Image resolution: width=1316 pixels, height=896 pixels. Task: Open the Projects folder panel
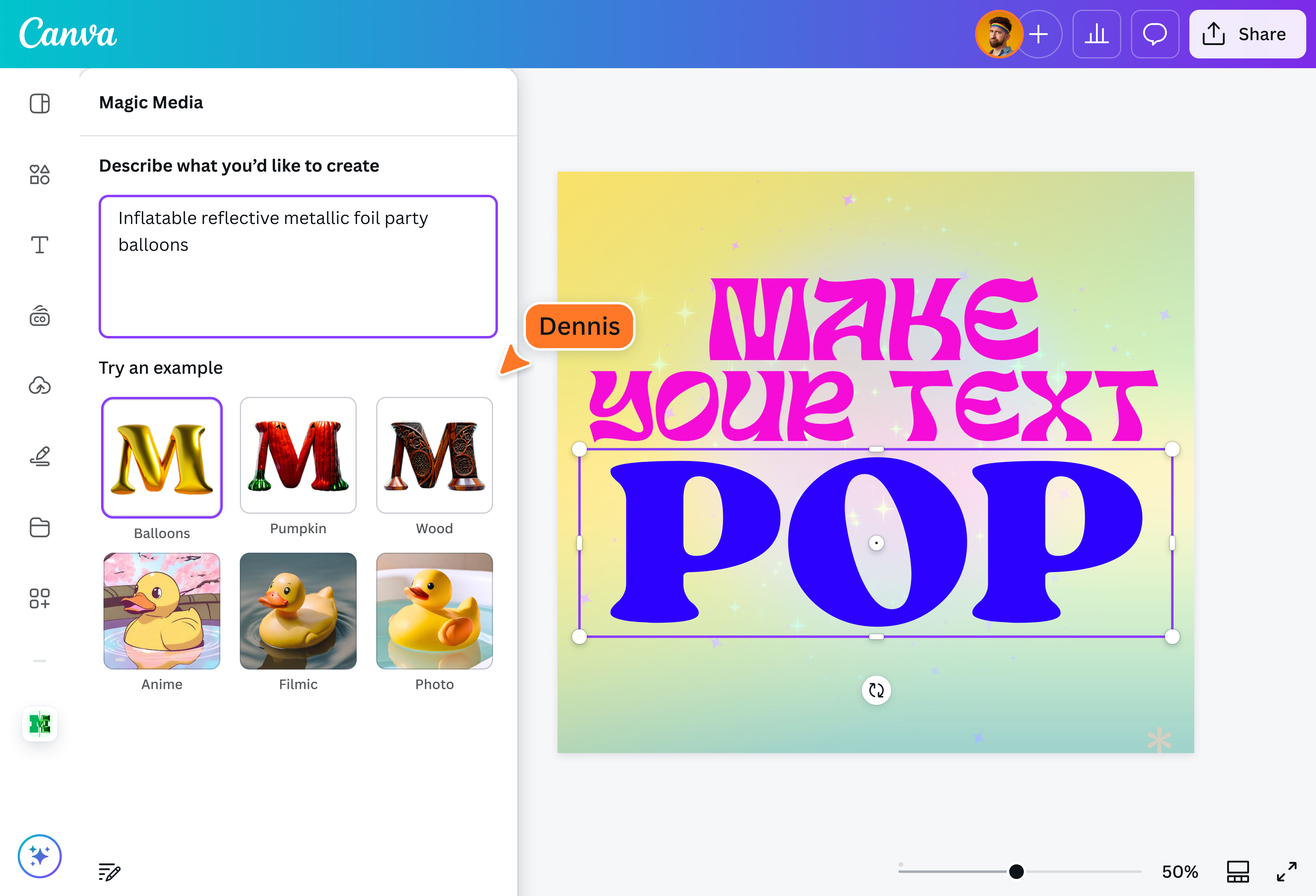pyautogui.click(x=39, y=527)
